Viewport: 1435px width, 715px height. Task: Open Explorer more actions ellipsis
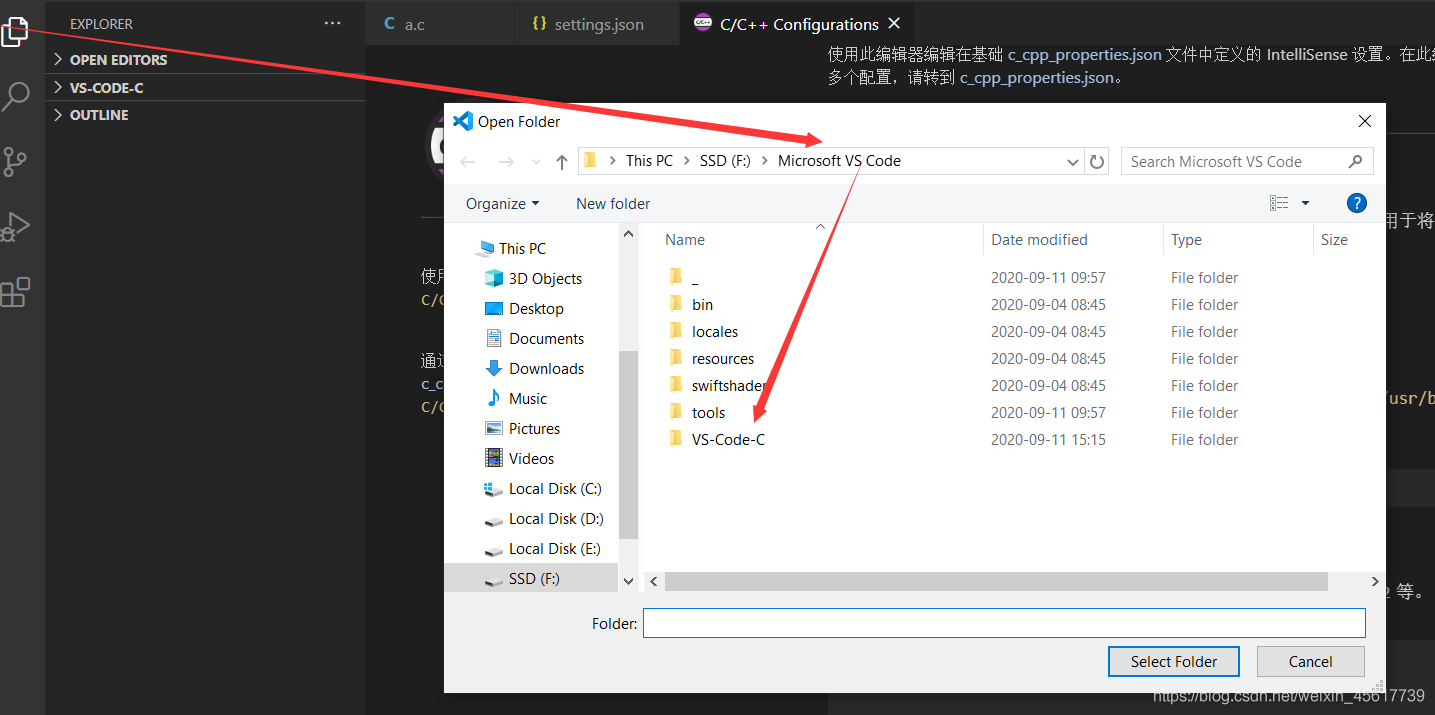(x=333, y=23)
